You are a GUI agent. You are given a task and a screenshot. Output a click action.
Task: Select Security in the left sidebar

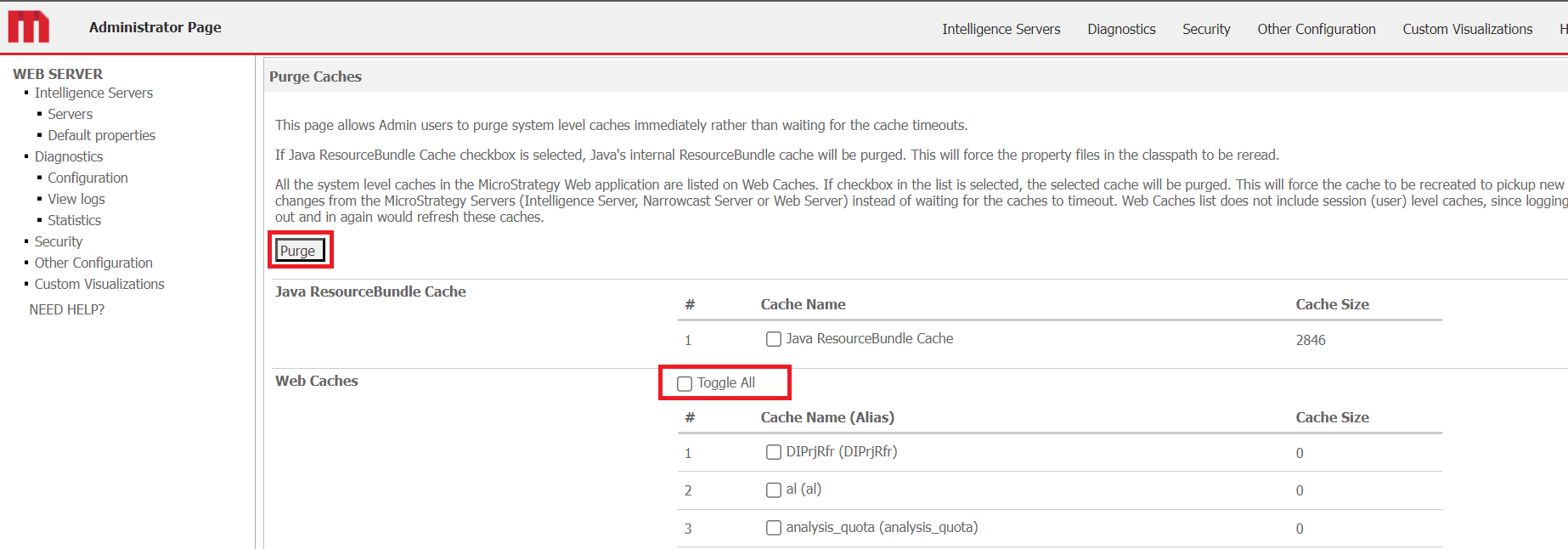[58, 241]
